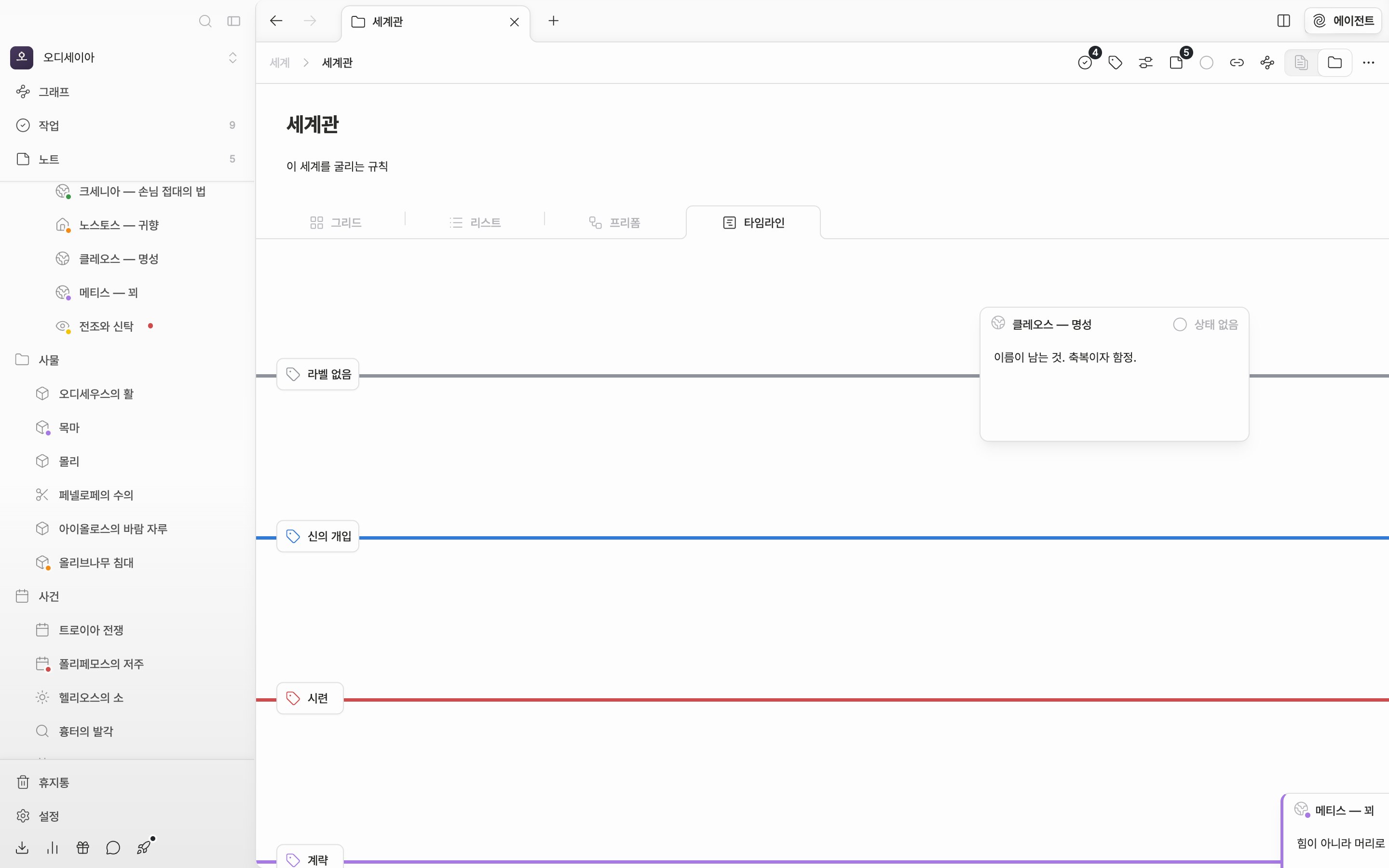
Task: Open 전조와 신탁 sidebar item
Action: coord(106,326)
